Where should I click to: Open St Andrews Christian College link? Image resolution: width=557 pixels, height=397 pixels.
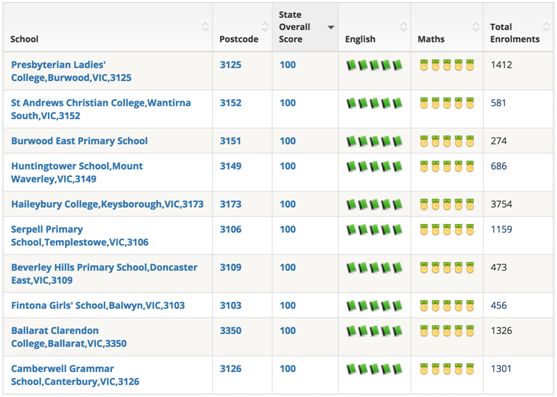click(x=101, y=109)
